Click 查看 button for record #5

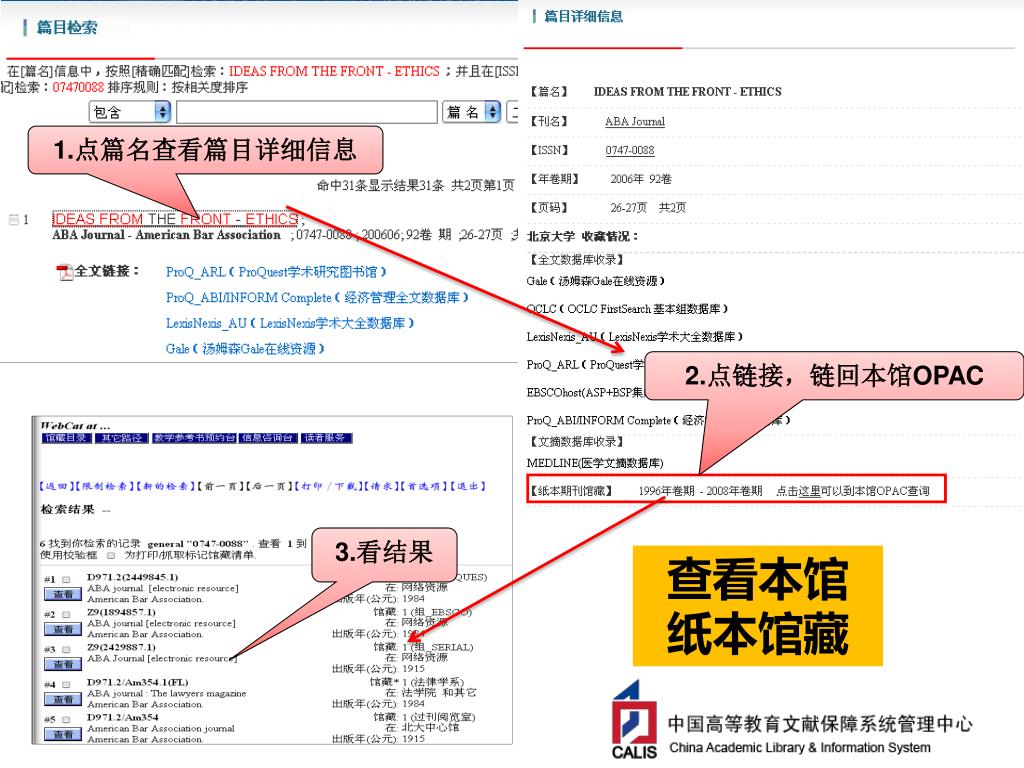point(63,735)
